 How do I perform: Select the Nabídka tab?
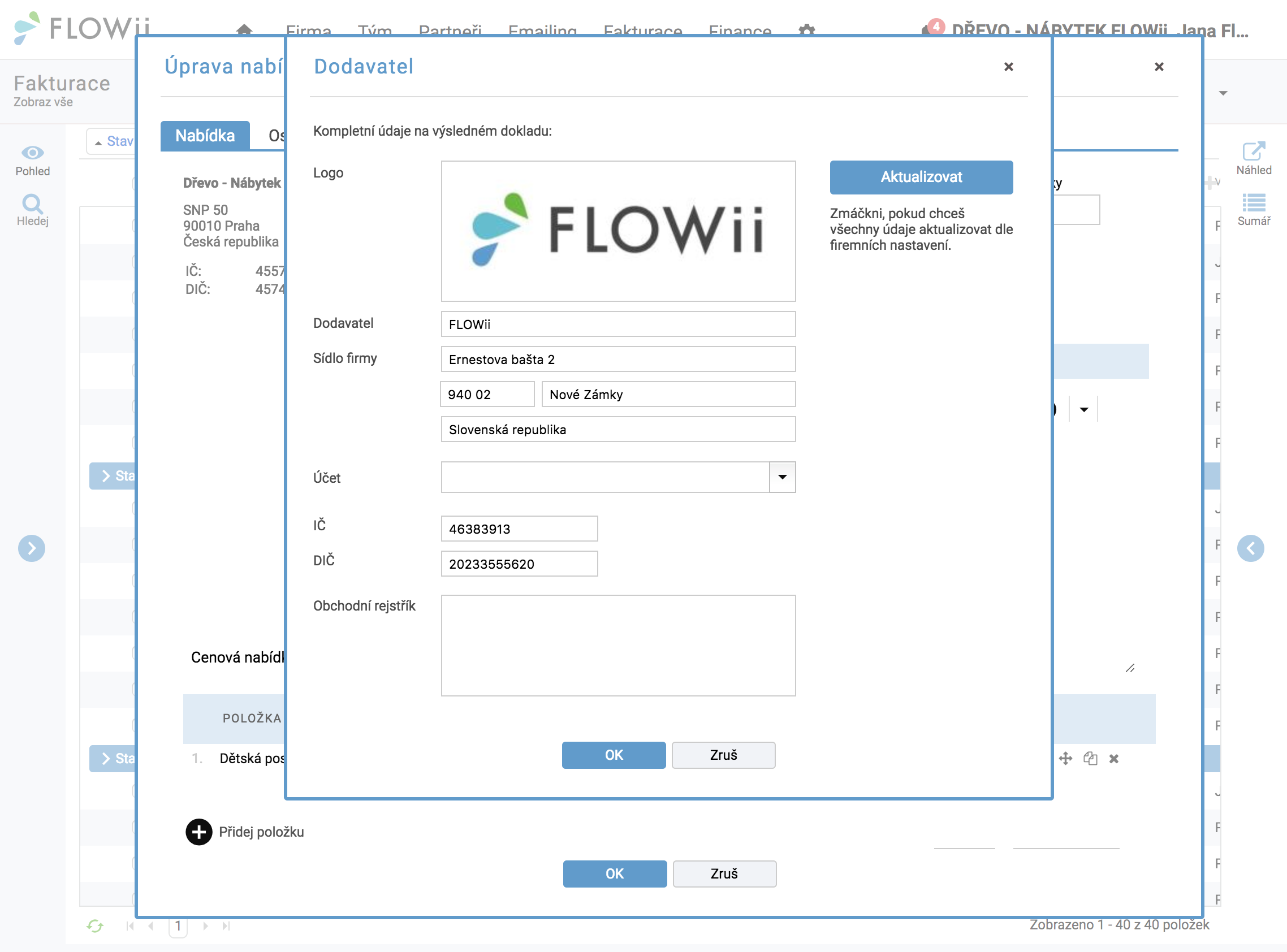pyautogui.click(x=205, y=136)
